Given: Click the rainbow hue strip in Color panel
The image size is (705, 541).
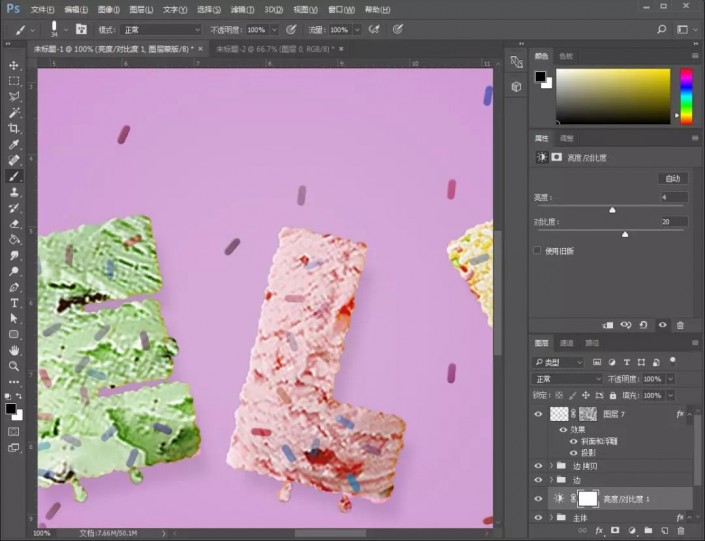Looking at the screenshot, I should 686,96.
